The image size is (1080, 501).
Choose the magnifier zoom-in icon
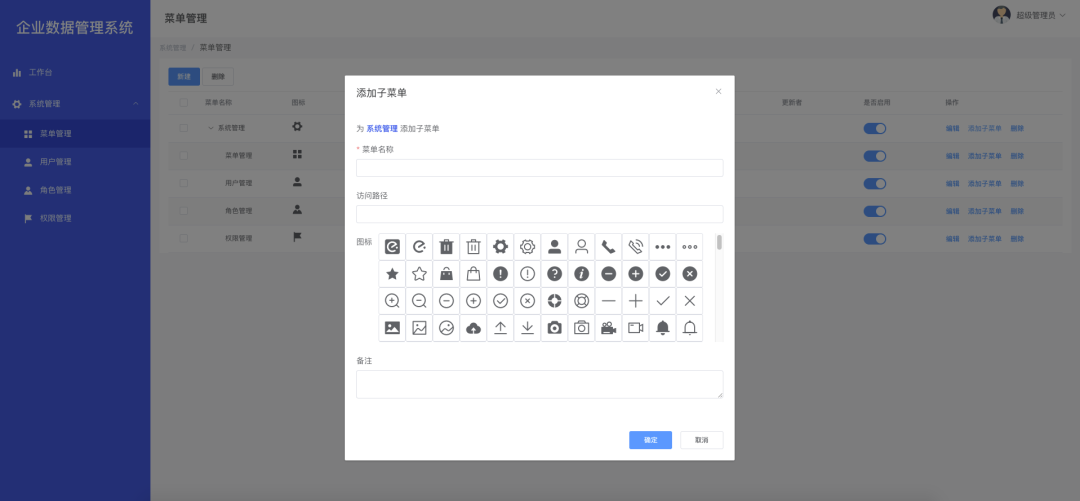392,301
